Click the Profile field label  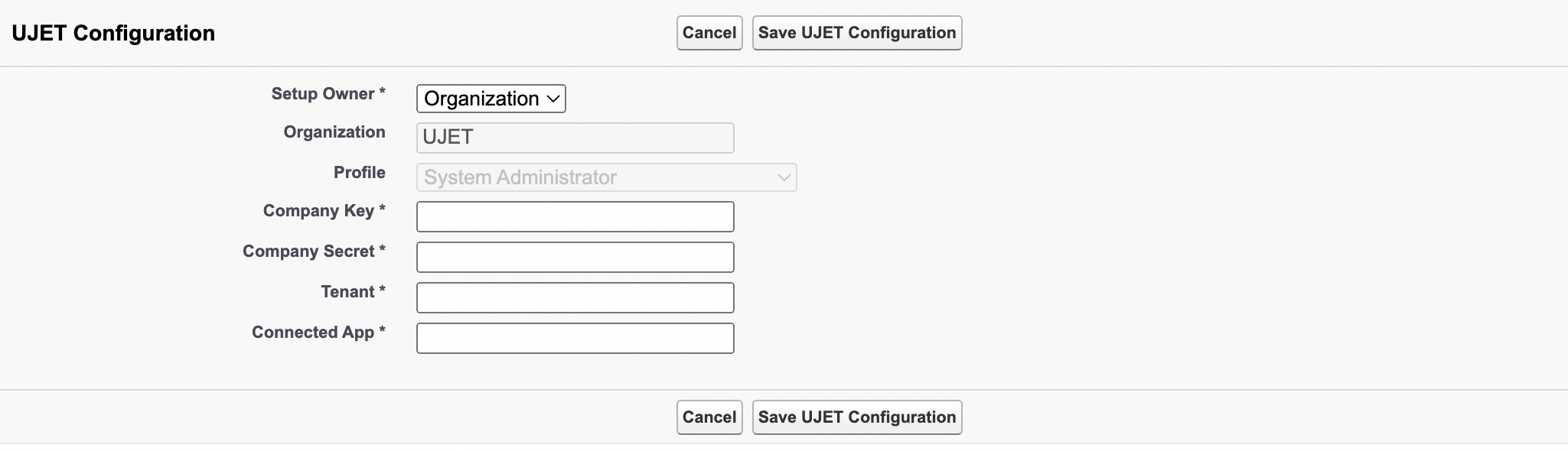tap(359, 173)
